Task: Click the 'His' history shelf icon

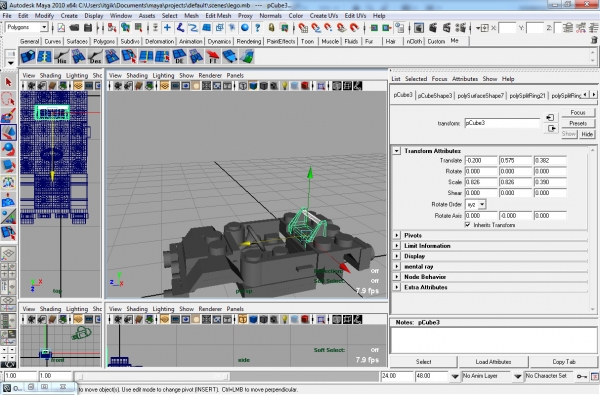Action: 61,57
